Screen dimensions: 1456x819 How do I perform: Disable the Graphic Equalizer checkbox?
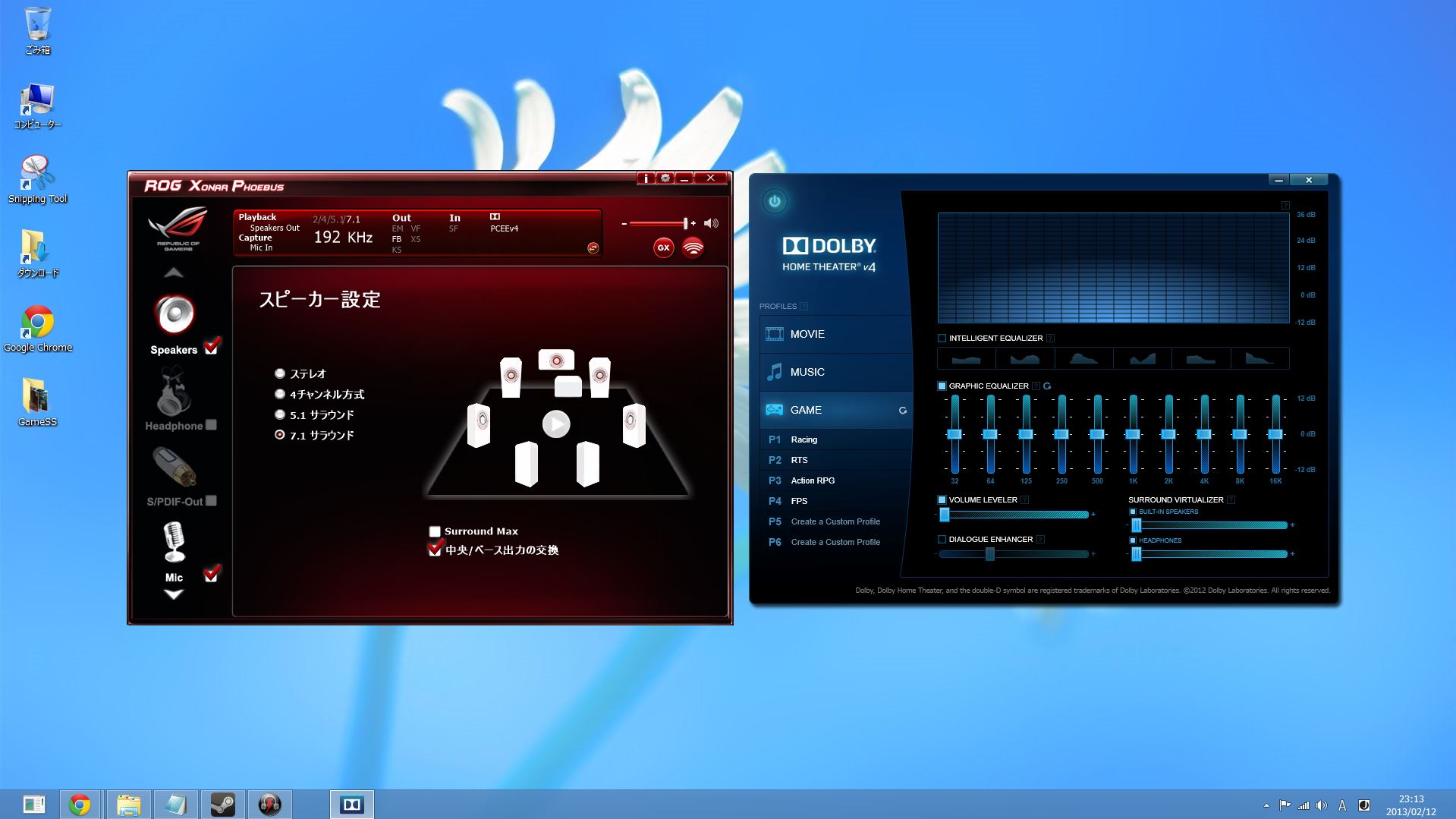(942, 386)
